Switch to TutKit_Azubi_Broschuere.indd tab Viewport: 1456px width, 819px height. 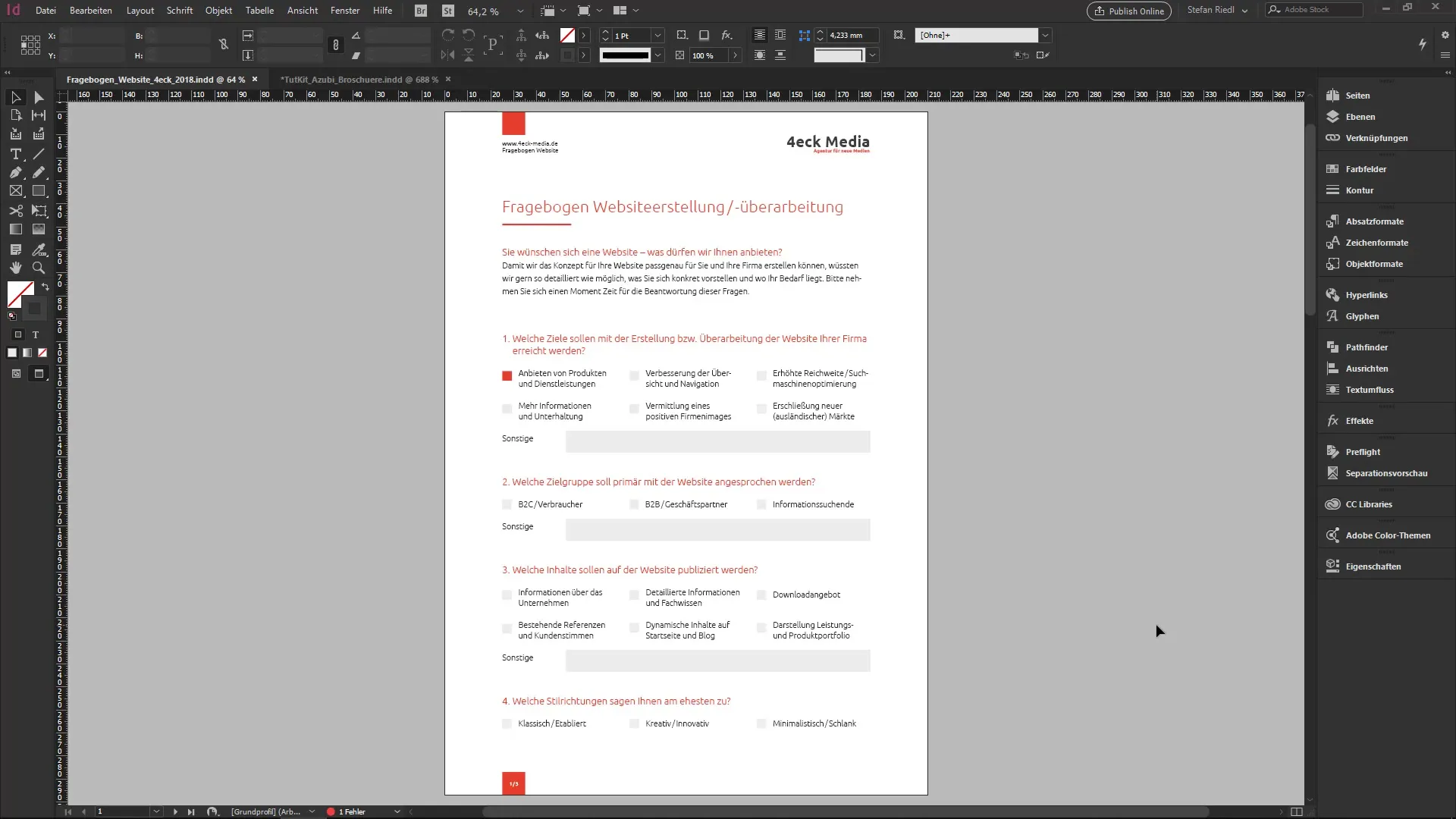[x=359, y=79]
